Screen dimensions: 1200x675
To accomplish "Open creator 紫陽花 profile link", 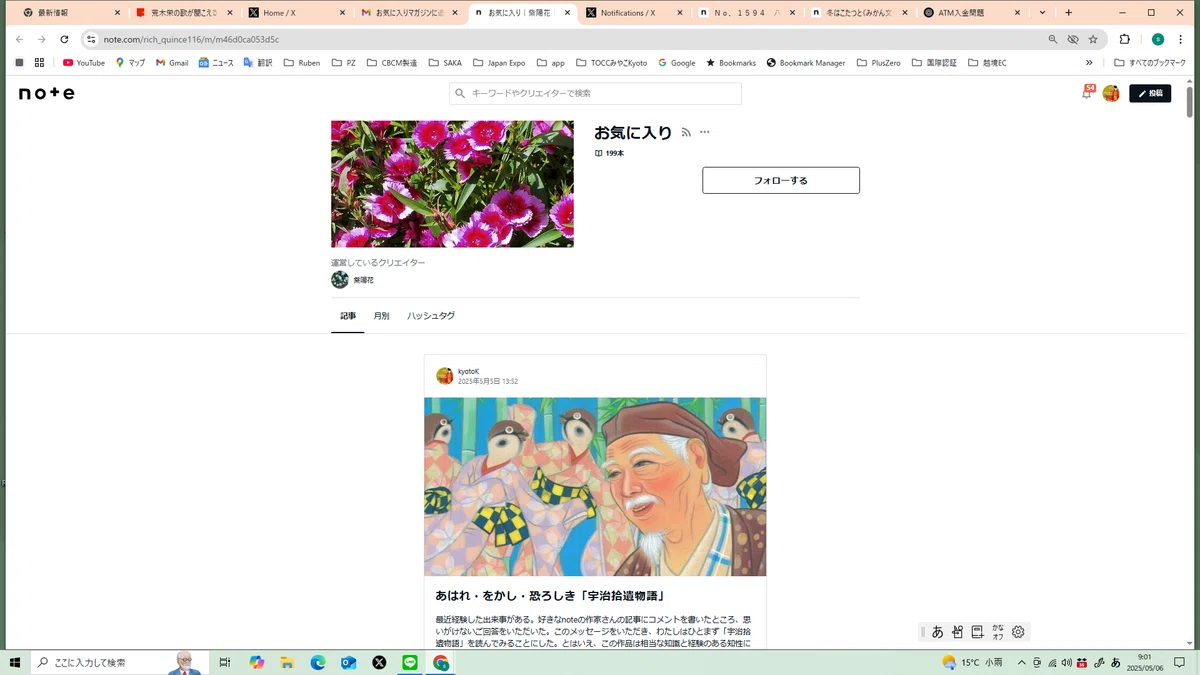I will point(353,280).
